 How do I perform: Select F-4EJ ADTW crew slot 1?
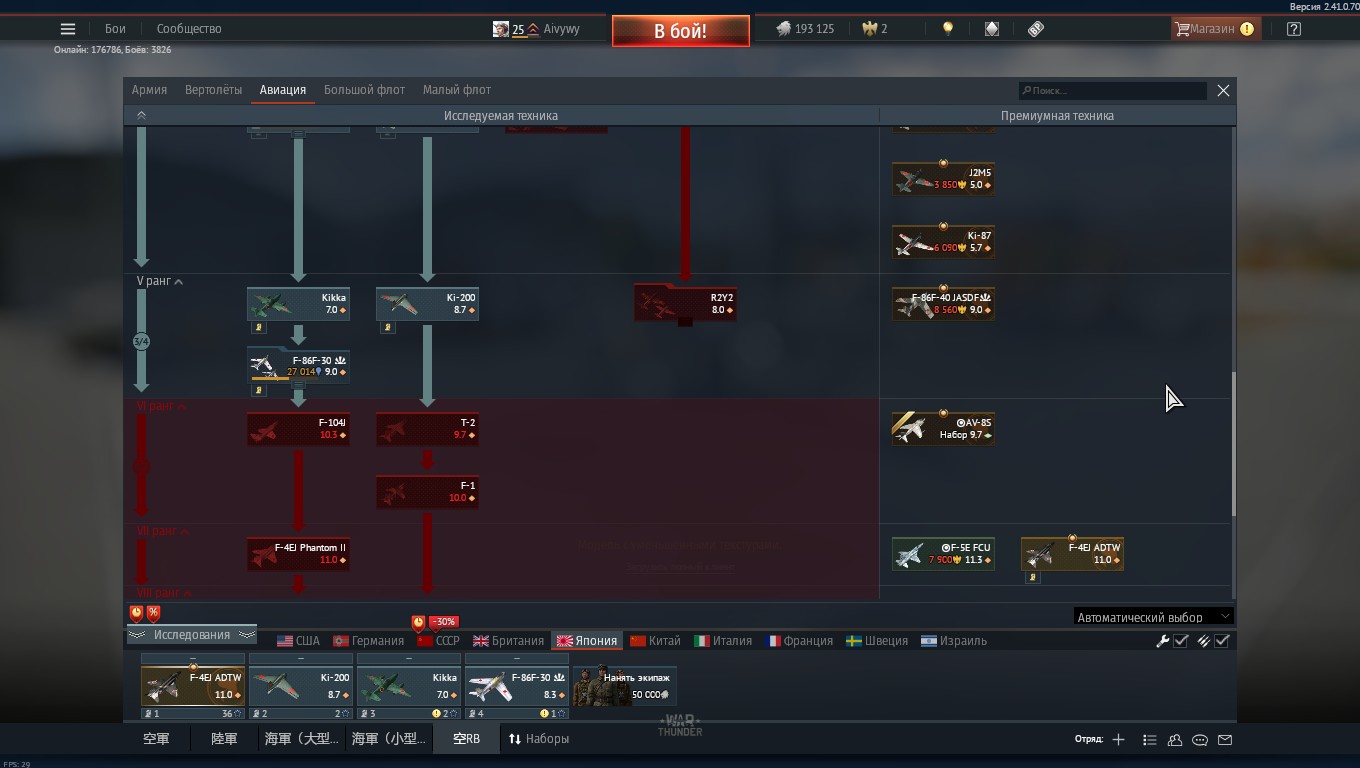pos(193,687)
